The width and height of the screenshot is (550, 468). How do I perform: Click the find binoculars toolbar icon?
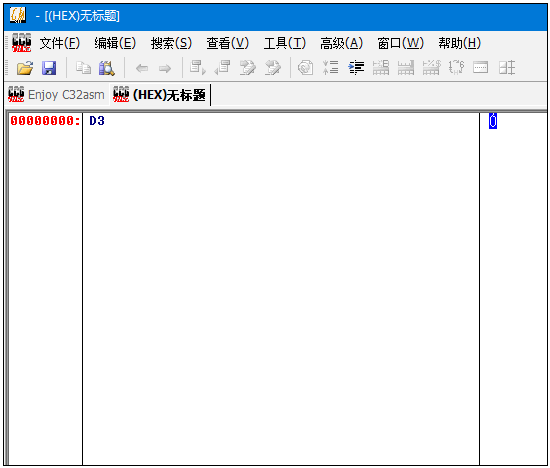pos(107,68)
